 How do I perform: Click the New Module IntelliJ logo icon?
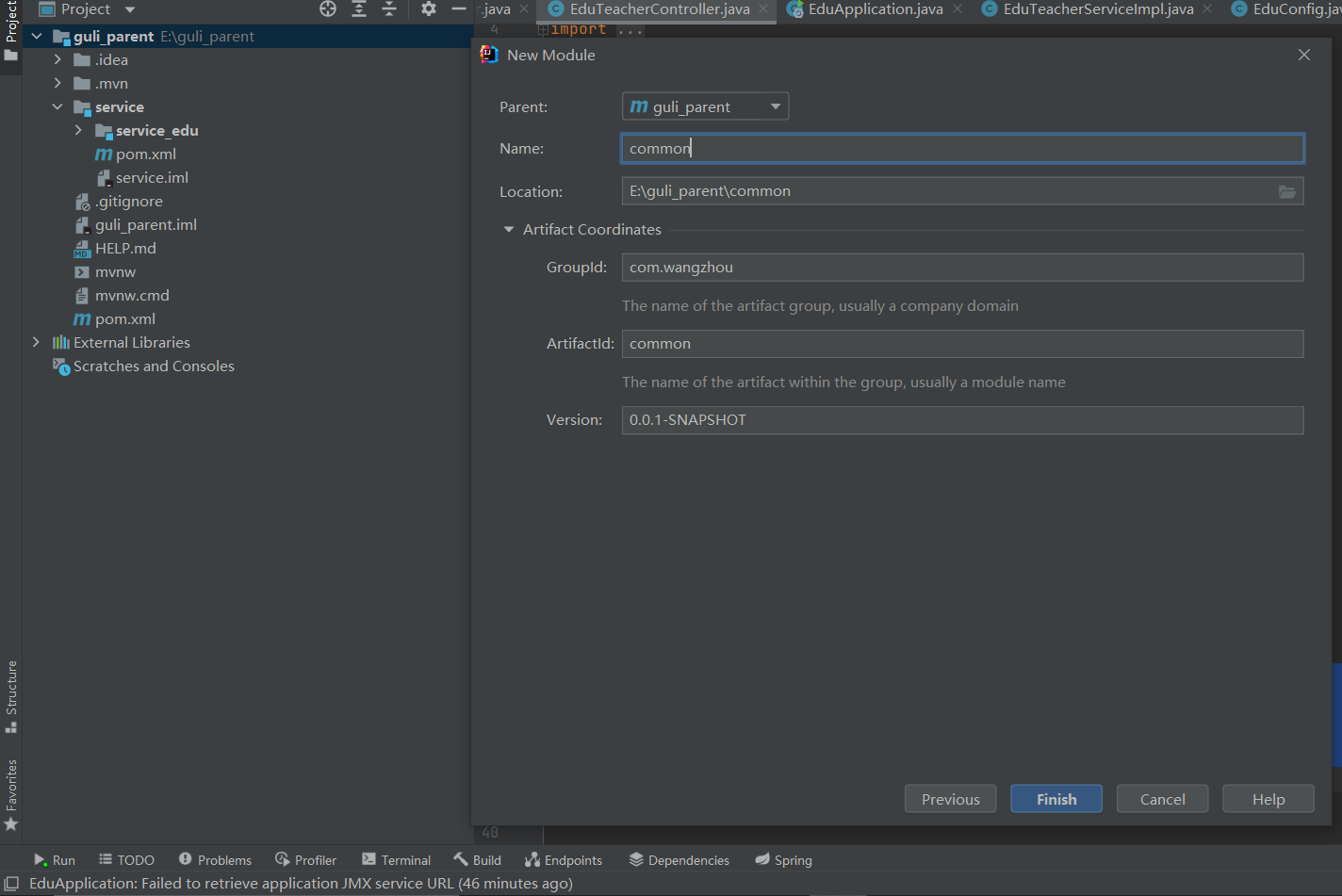click(488, 55)
